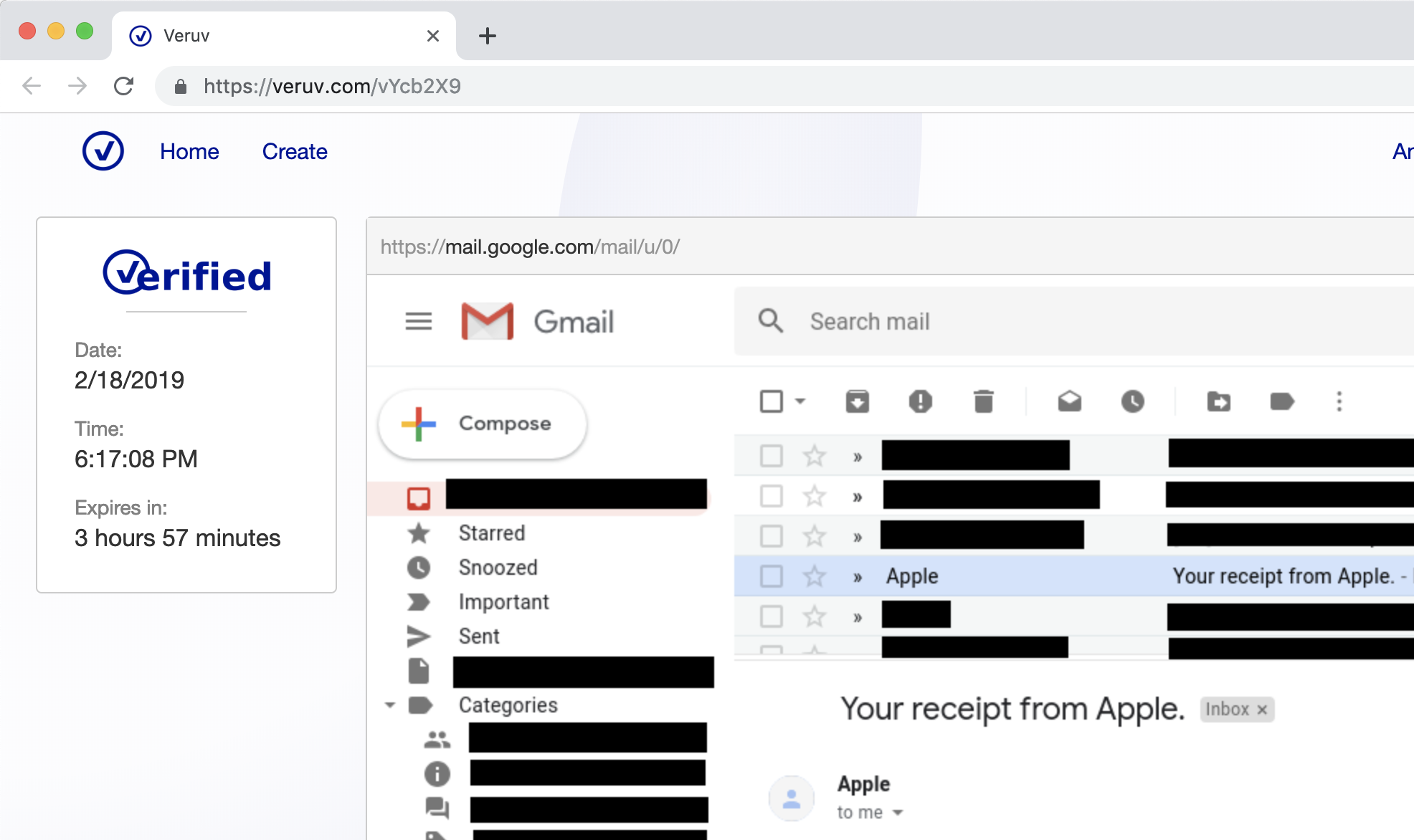Click the Important marker icon in sidebar
This screenshot has width=1414, height=840.
[419, 602]
